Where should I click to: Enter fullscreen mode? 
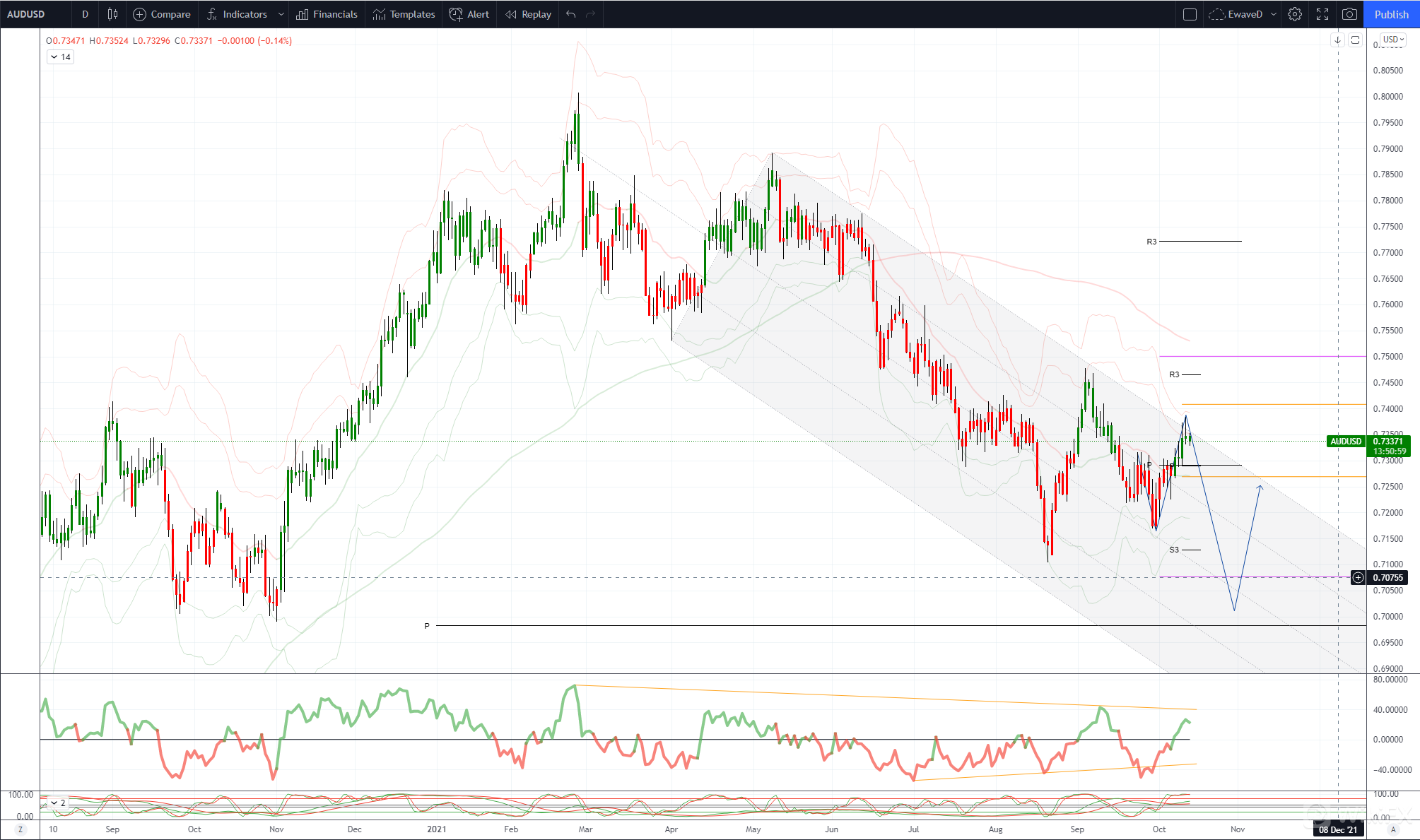coord(1322,14)
